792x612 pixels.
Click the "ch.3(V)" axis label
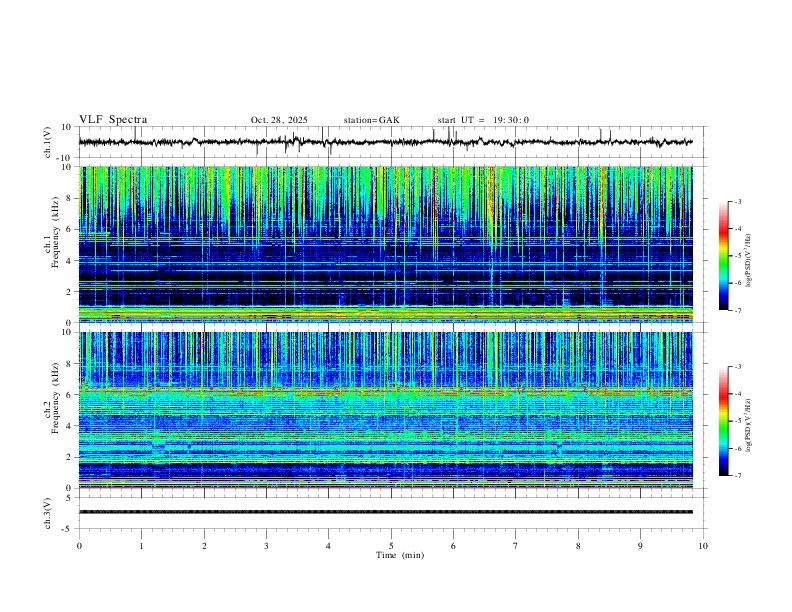[x=48, y=514]
